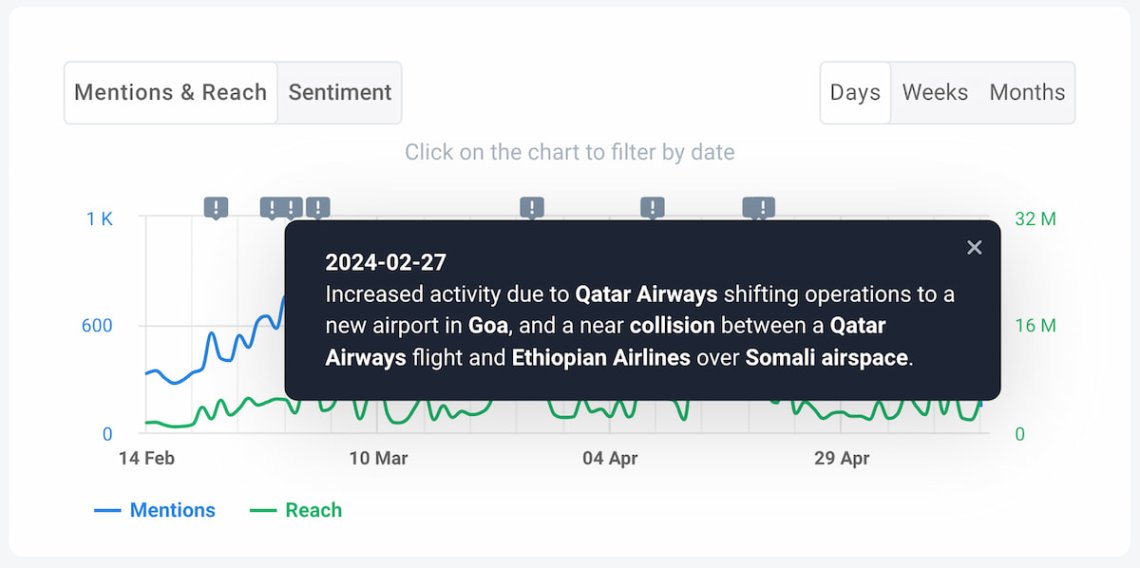
Task: Click the leftmost alert marker above the chart
Action: [216, 207]
